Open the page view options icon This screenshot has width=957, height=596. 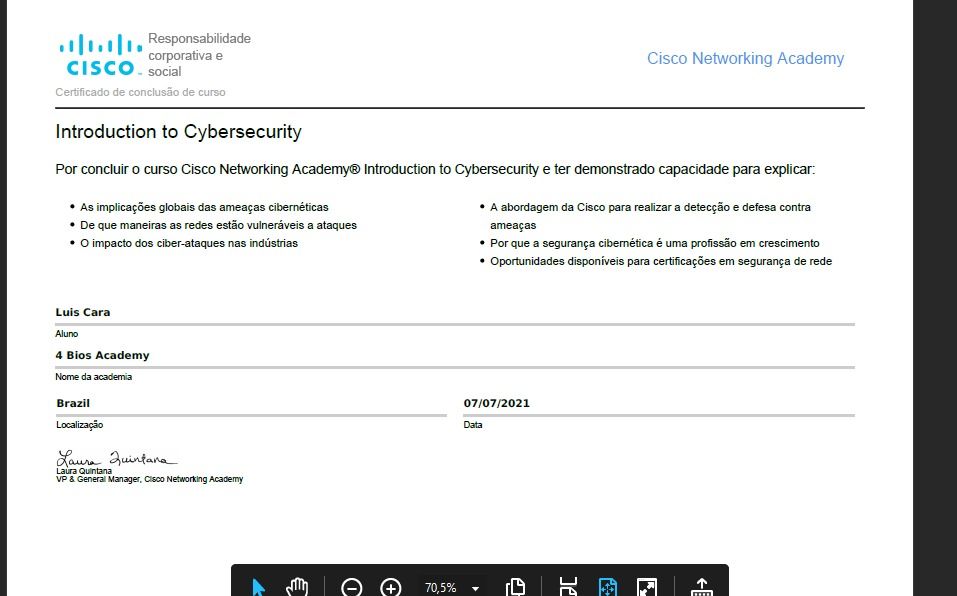click(x=516, y=587)
